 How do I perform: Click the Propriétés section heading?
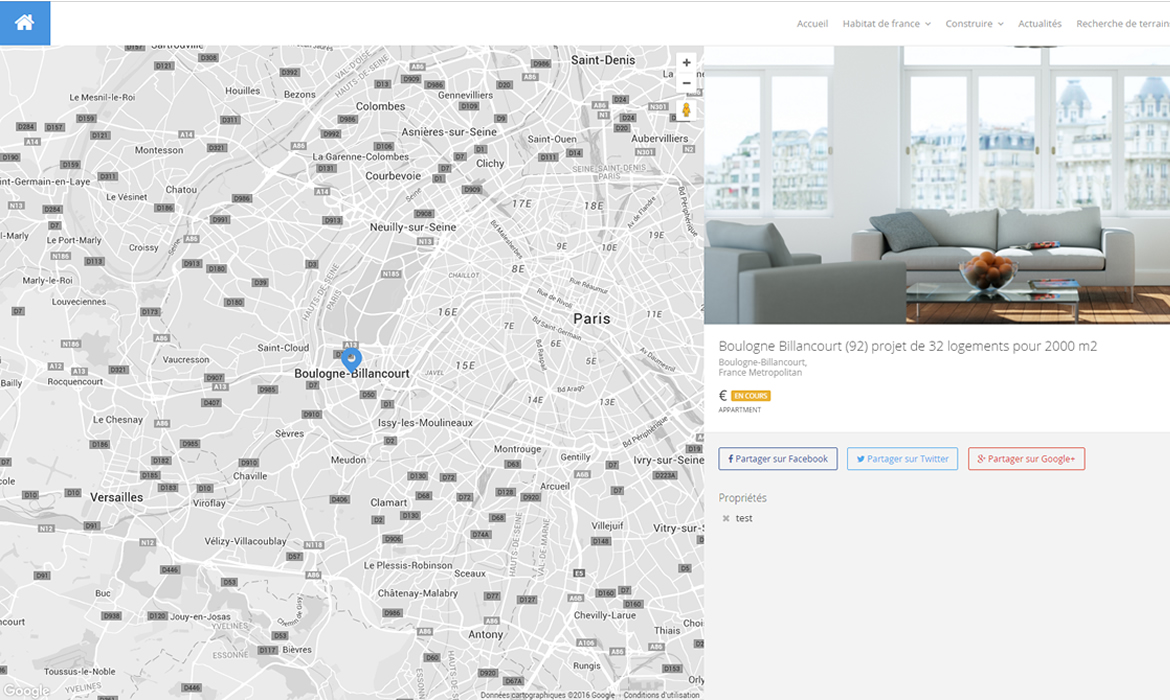742,498
